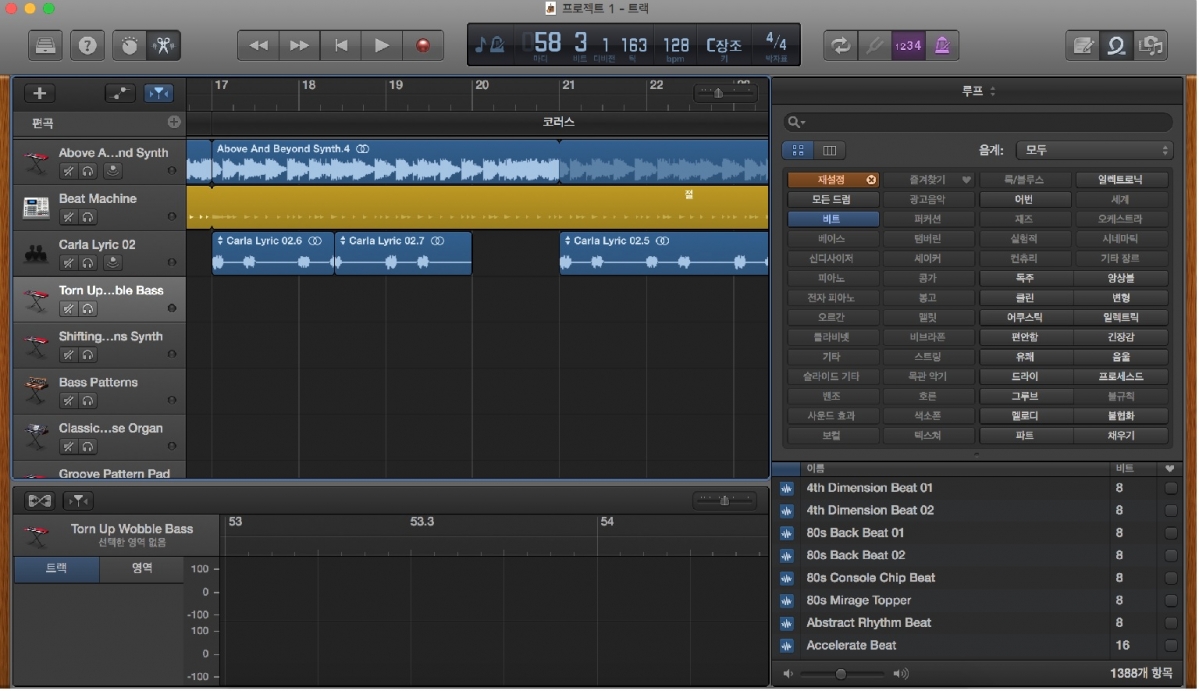The height and width of the screenshot is (691, 1199).
Task: Click the Above A...nd Synth keyboard icon
Action: (36, 161)
